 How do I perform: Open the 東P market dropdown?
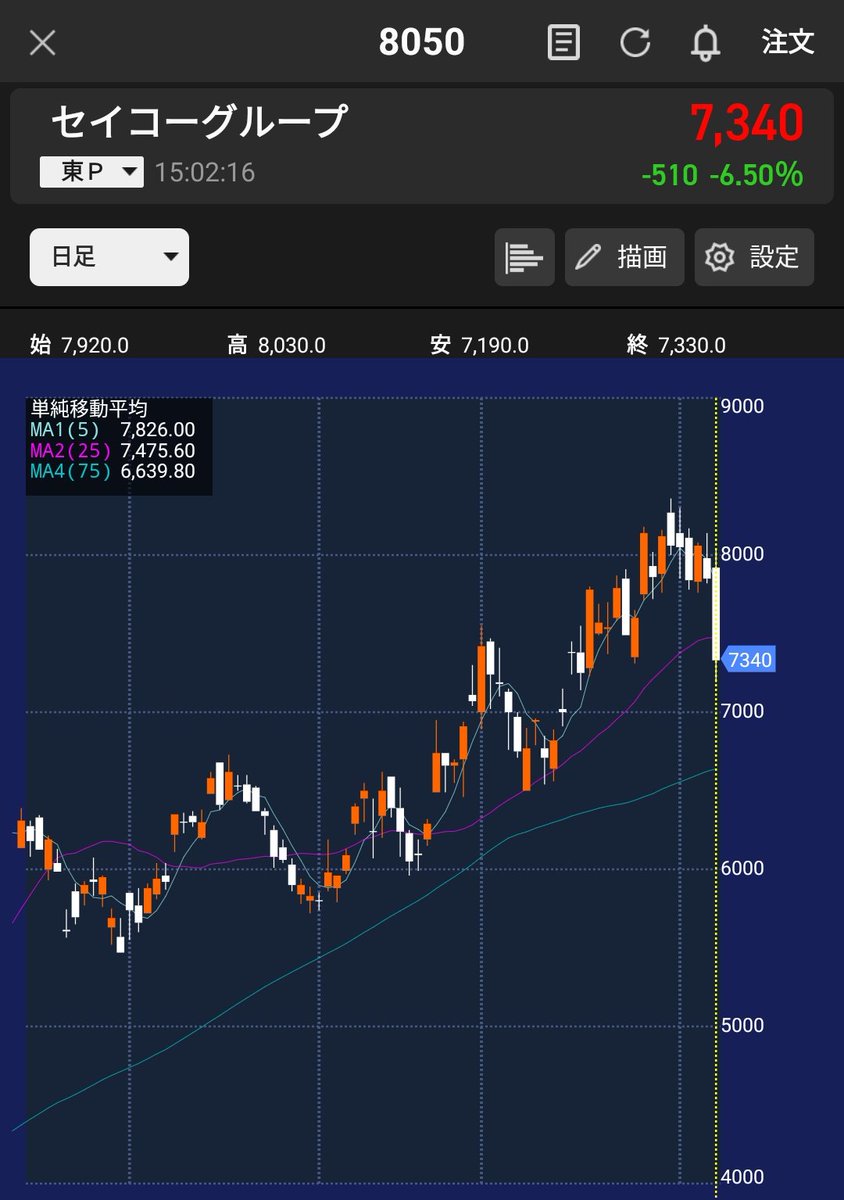point(92,172)
